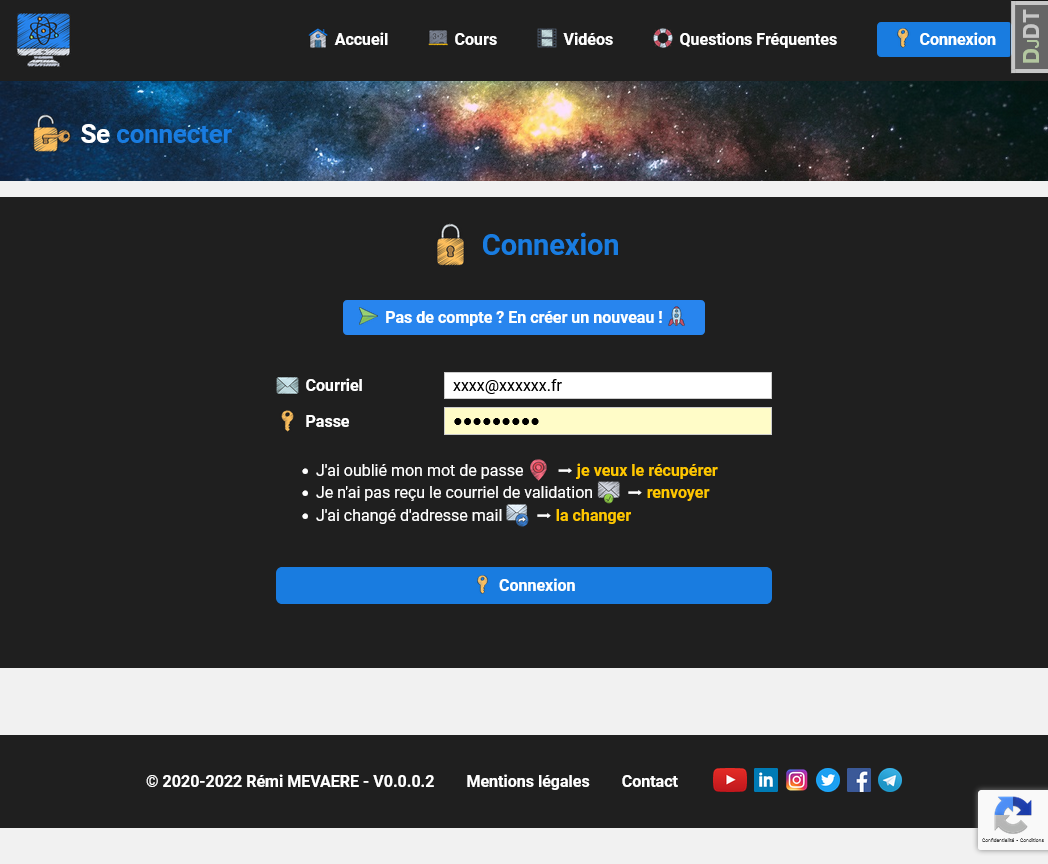Click the 'renvoyer' validation email link
1048x864 pixels.
point(678,493)
